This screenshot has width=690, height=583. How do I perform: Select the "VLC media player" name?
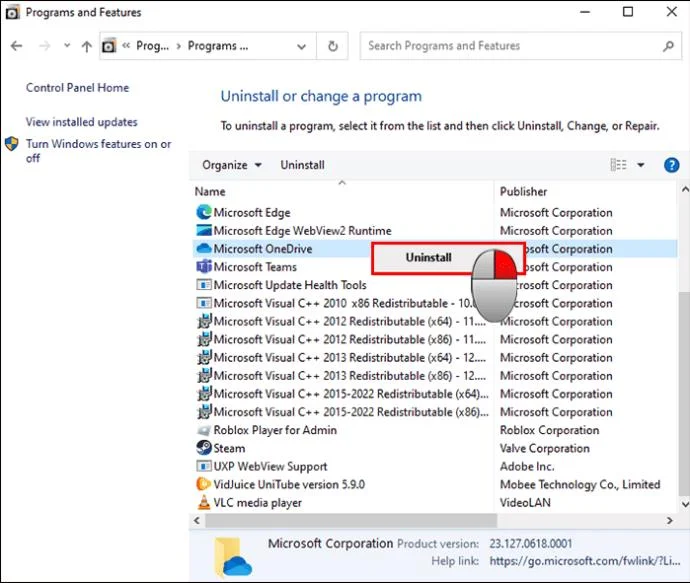257,502
